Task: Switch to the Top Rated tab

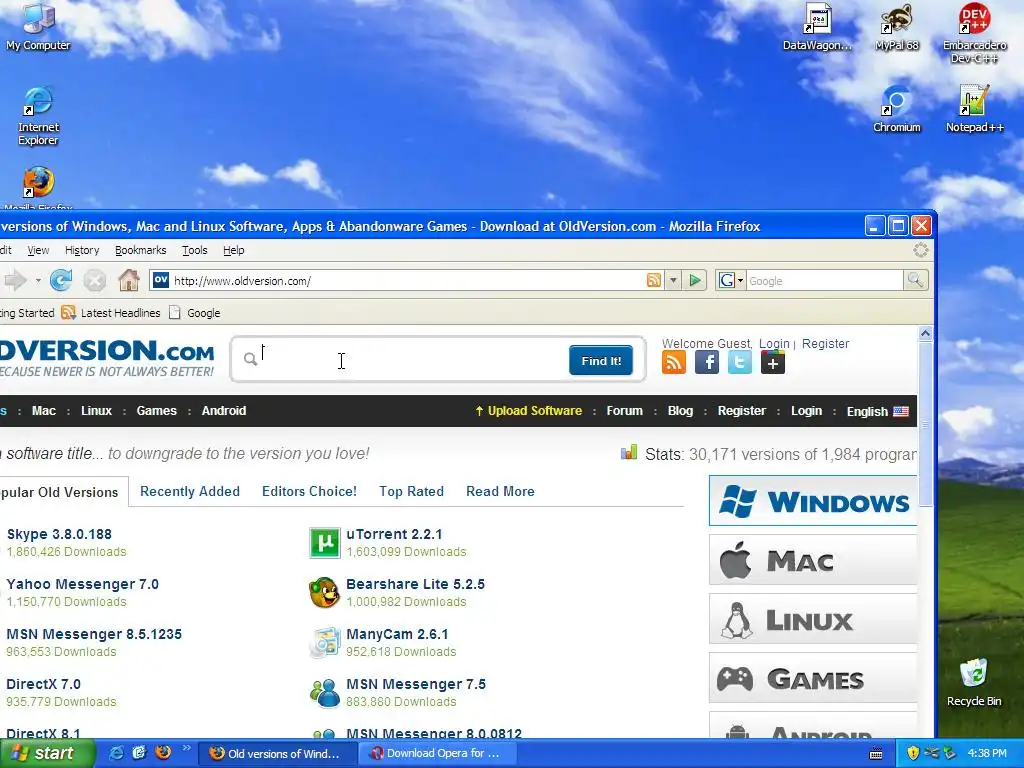Action: pyautogui.click(x=411, y=491)
